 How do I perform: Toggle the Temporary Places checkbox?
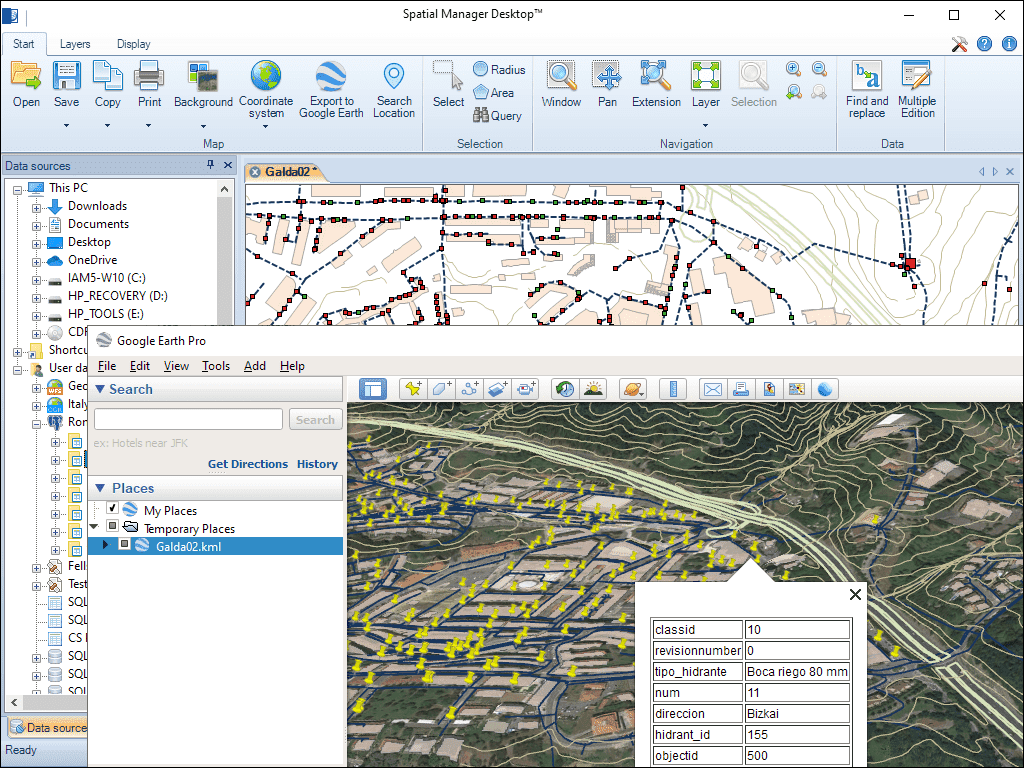[113, 527]
